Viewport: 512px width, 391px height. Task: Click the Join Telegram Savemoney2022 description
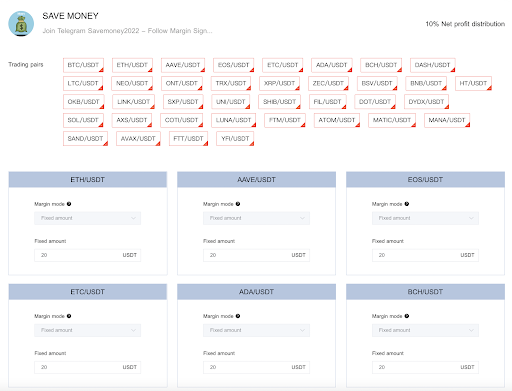127,31
